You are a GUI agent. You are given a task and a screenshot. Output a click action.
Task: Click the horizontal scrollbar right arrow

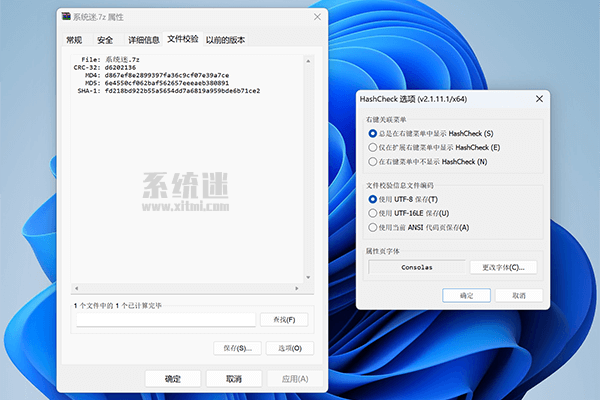297,288
